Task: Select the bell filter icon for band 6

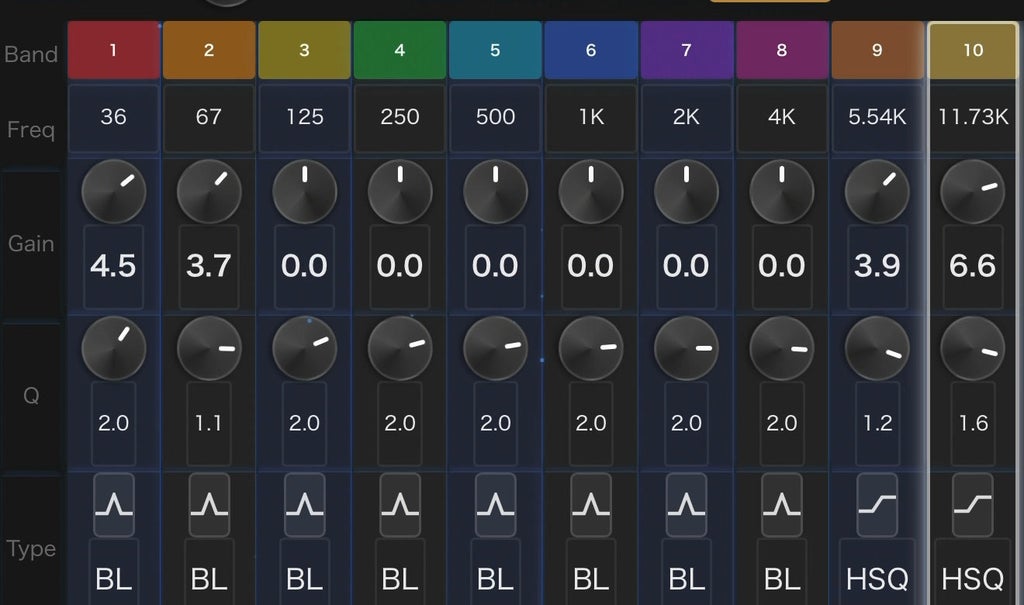Action: tap(591, 504)
